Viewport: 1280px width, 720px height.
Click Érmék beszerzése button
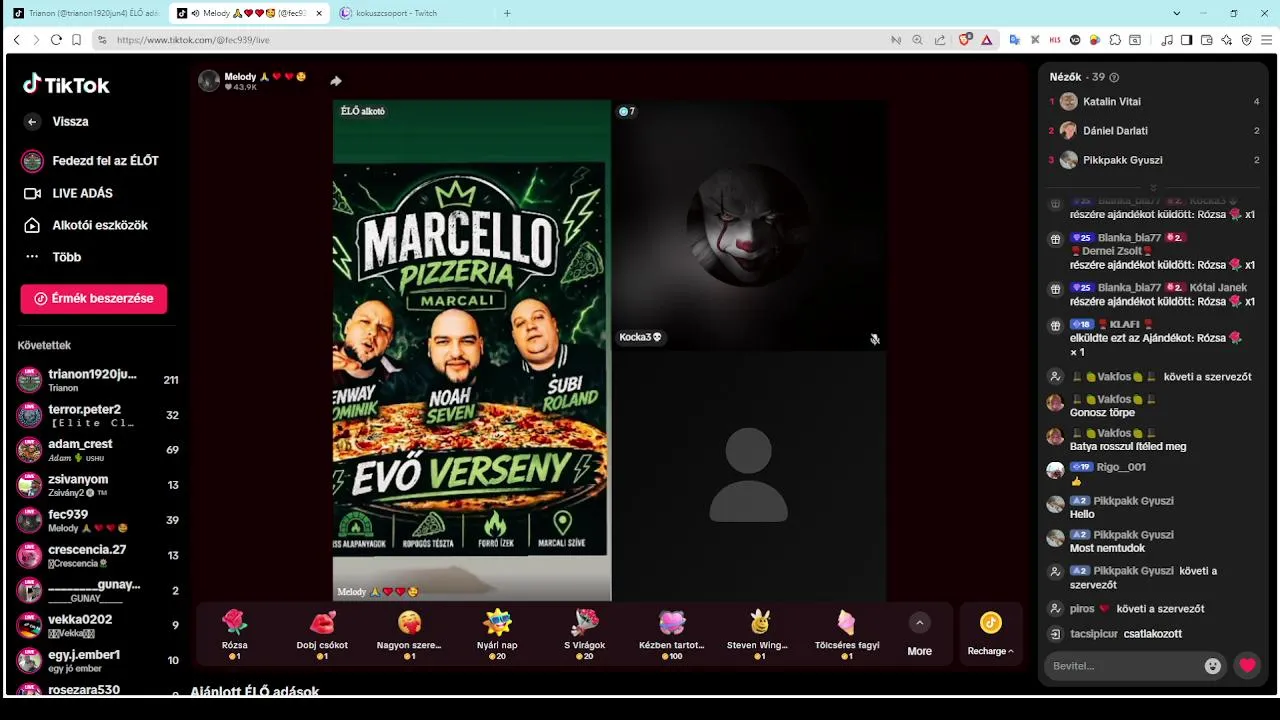[94, 299]
